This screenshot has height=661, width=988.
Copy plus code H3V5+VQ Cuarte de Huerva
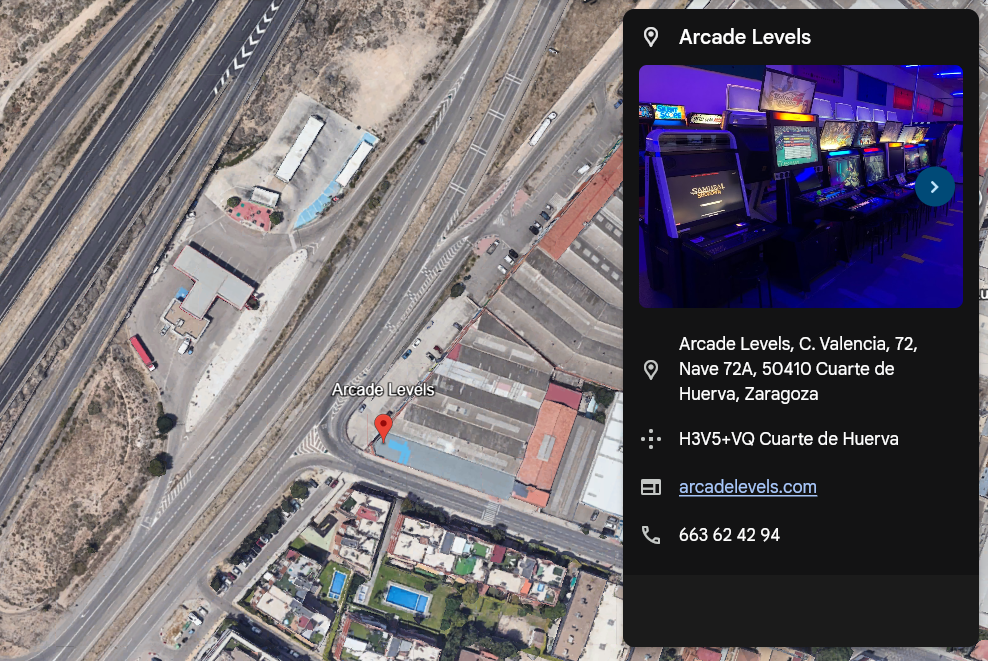788,439
